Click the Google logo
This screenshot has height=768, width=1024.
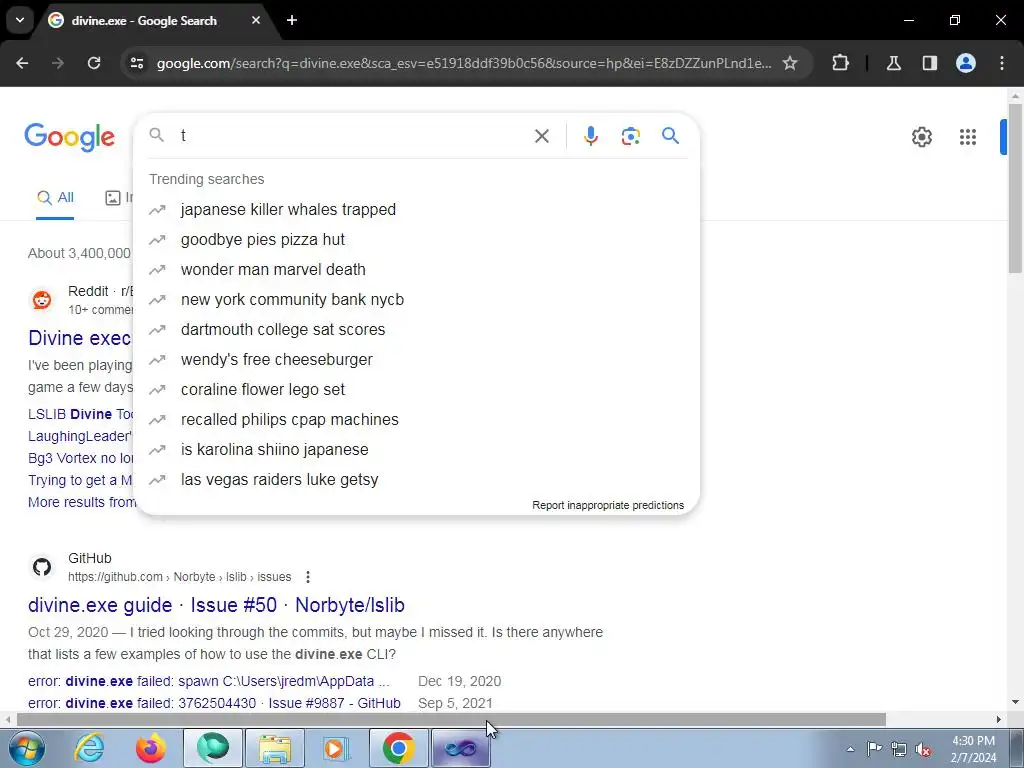click(x=69, y=137)
